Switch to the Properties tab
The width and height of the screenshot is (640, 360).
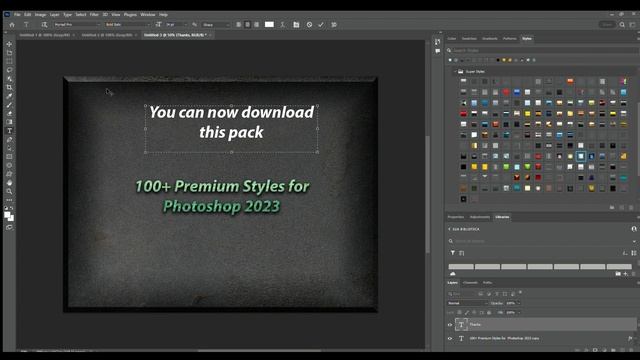click(456, 217)
